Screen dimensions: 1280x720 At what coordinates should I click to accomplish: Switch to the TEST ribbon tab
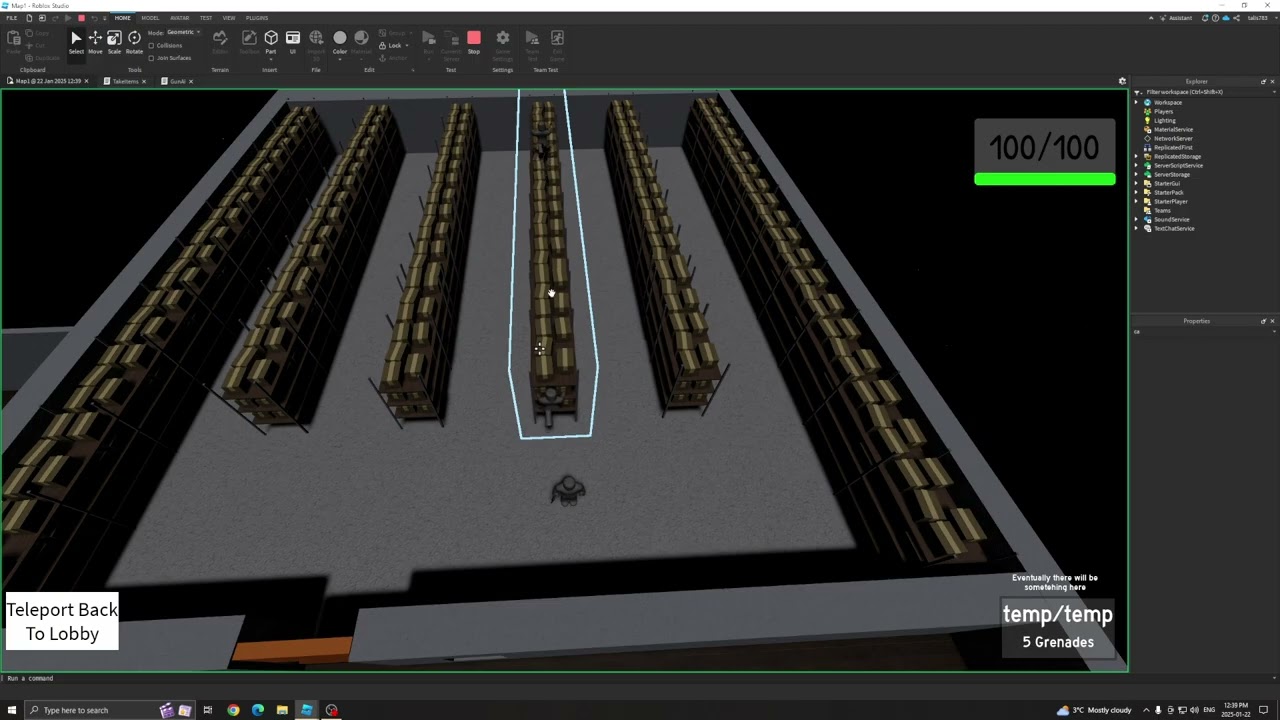[x=206, y=18]
